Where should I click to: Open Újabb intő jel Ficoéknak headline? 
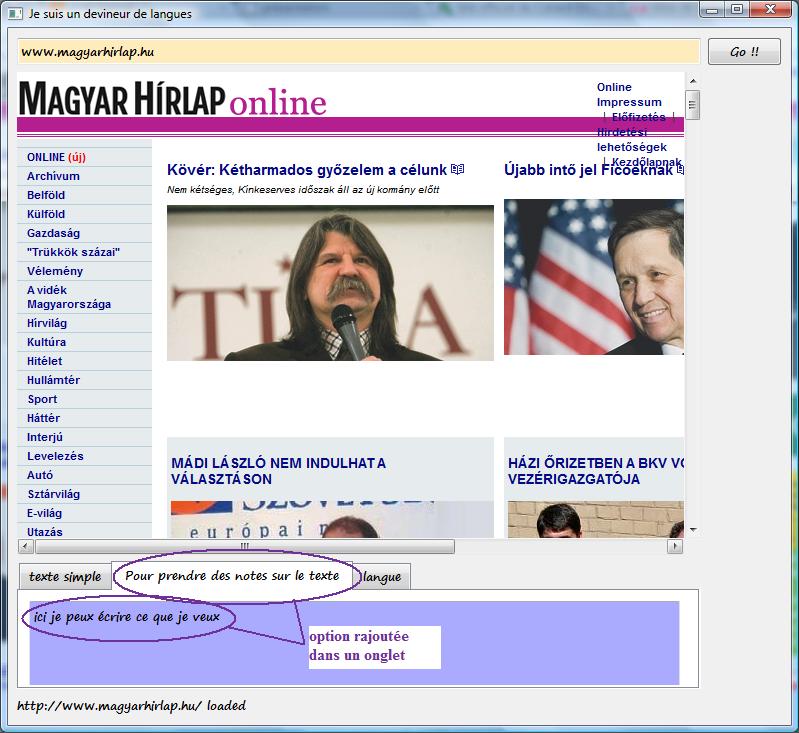click(x=588, y=170)
